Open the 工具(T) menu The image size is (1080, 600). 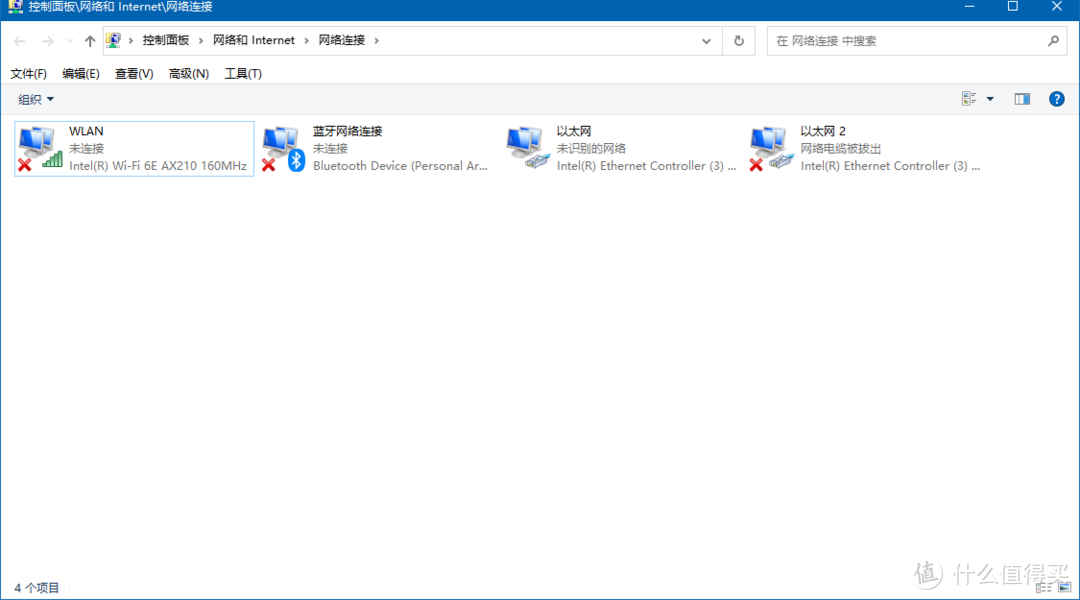[242, 72]
